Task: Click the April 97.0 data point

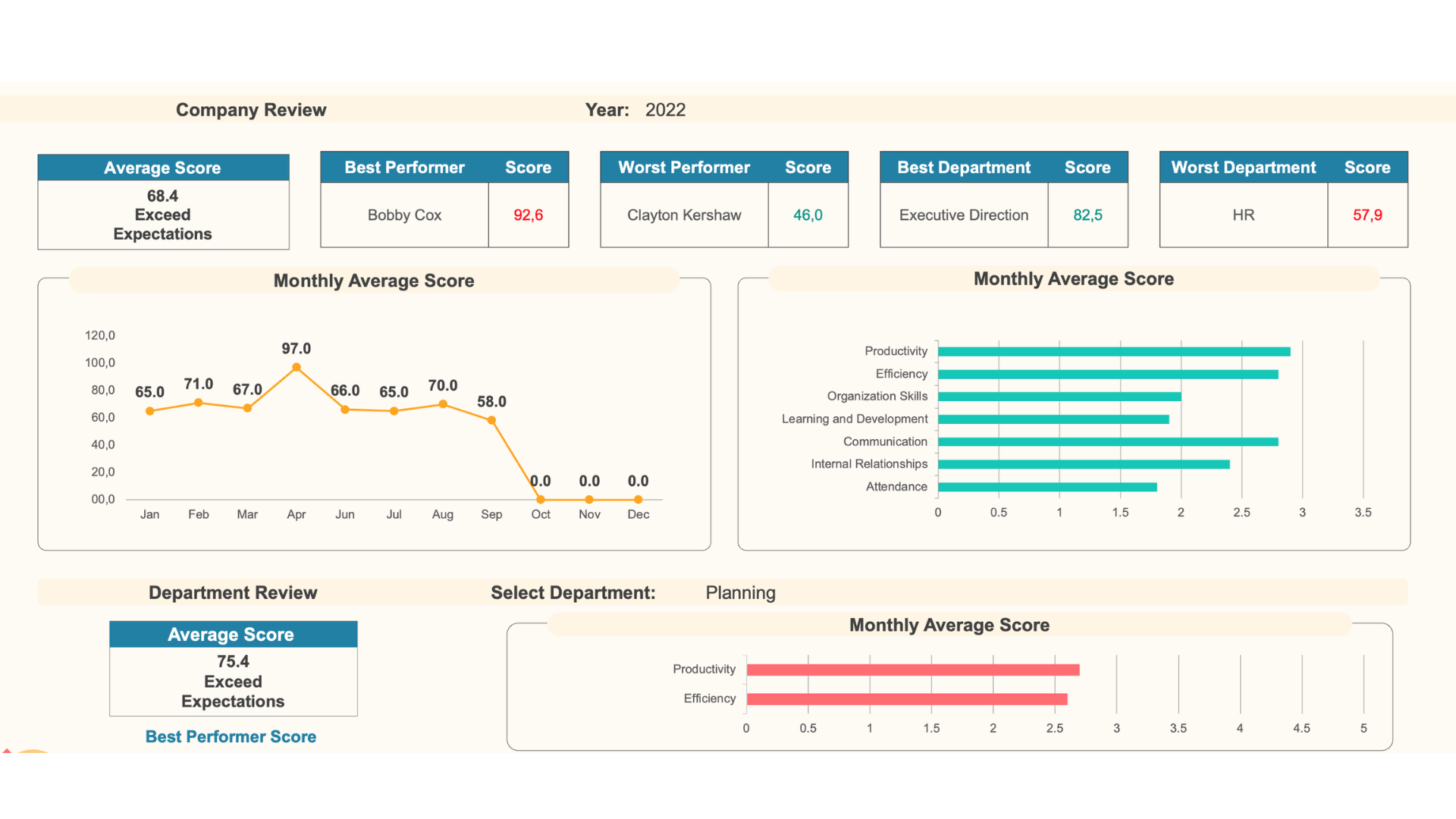Action: coord(297,368)
